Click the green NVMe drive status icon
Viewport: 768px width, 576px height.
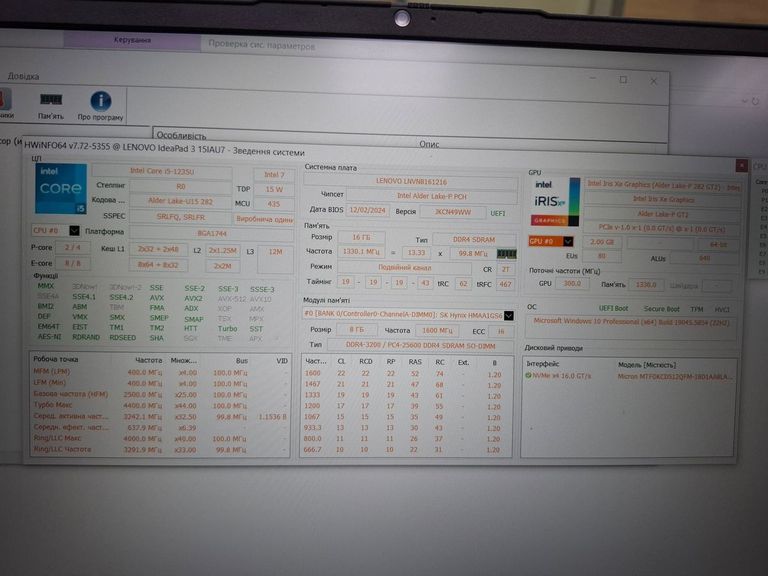(x=529, y=375)
